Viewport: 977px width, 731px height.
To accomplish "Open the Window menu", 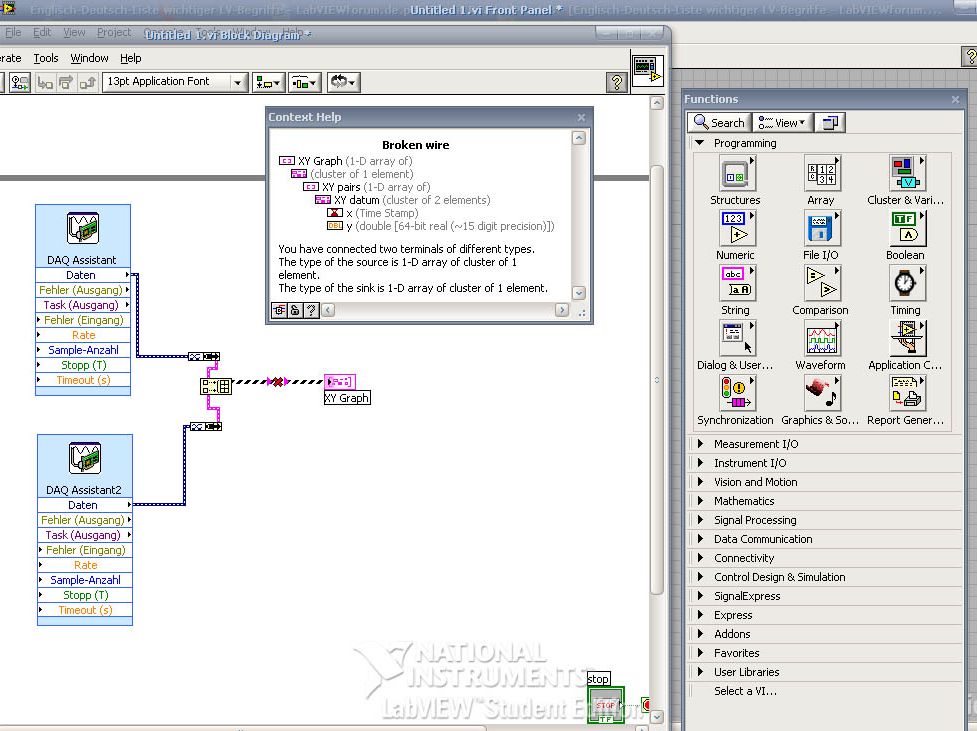I will (89, 58).
